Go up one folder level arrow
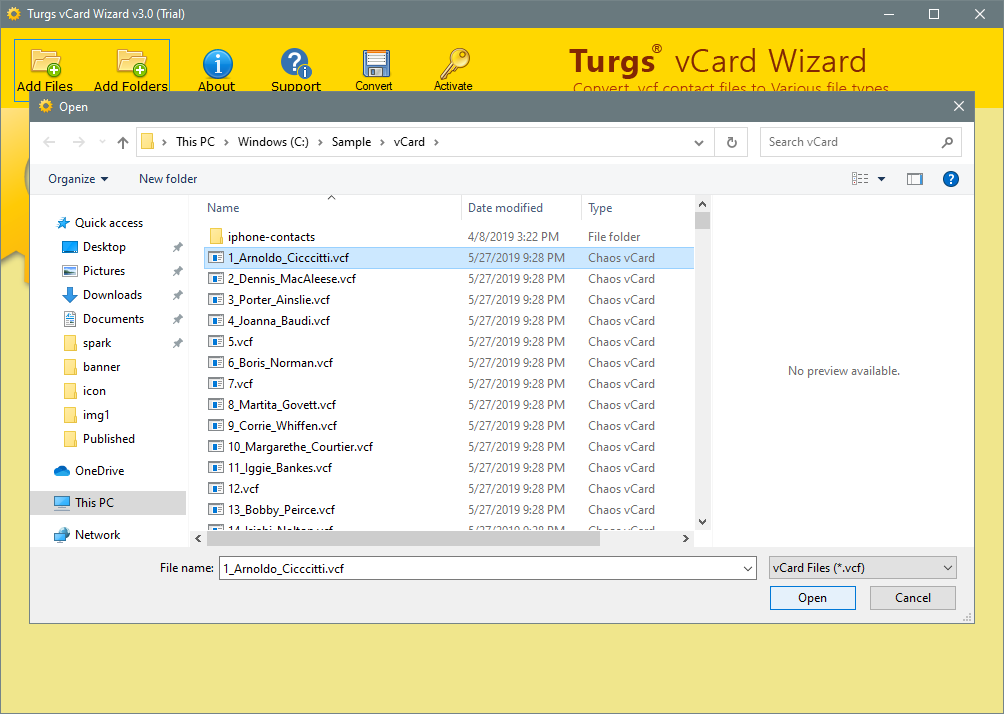This screenshot has width=1004, height=714. [x=123, y=142]
